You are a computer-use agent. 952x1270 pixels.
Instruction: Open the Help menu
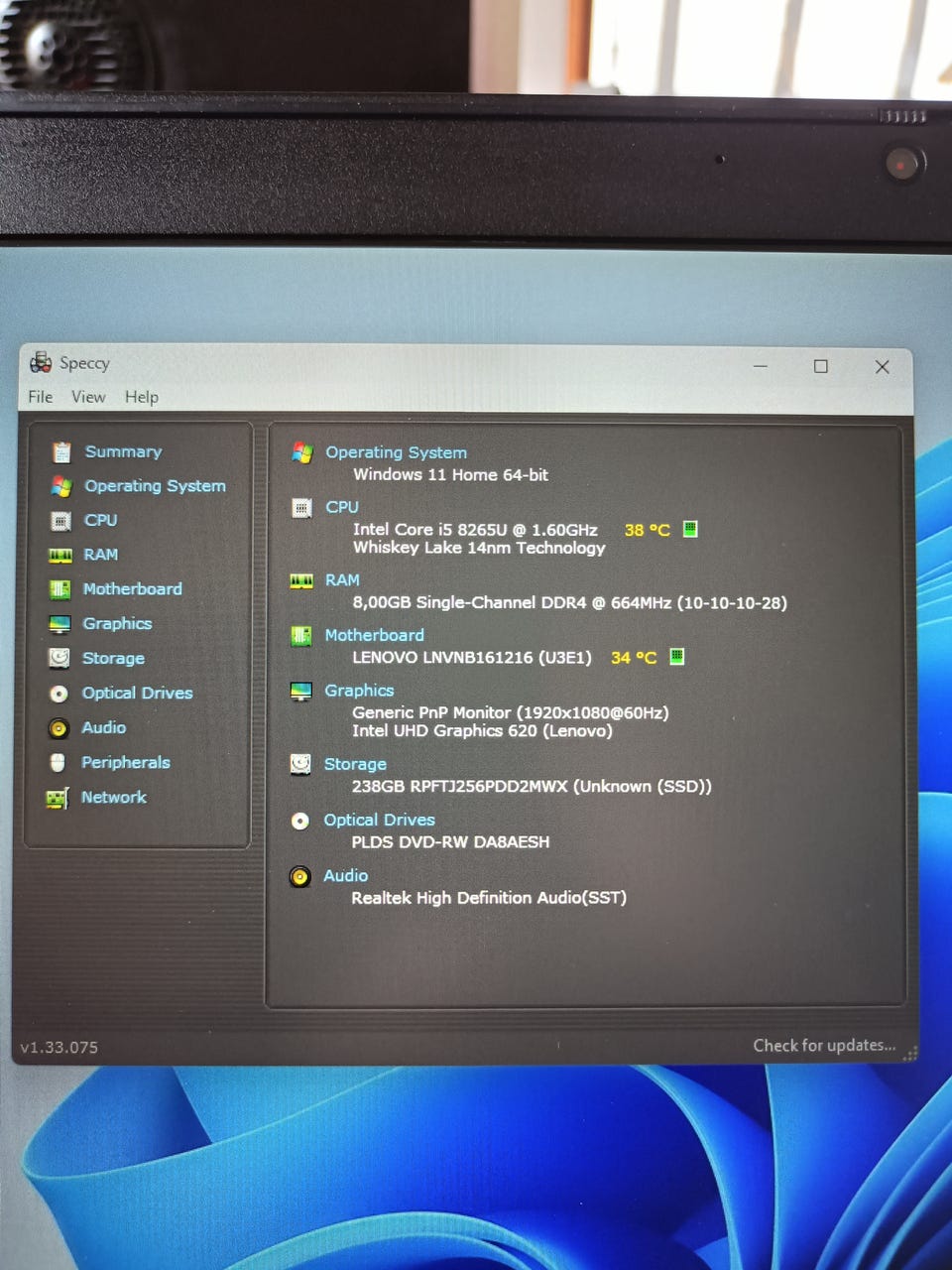(x=142, y=397)
